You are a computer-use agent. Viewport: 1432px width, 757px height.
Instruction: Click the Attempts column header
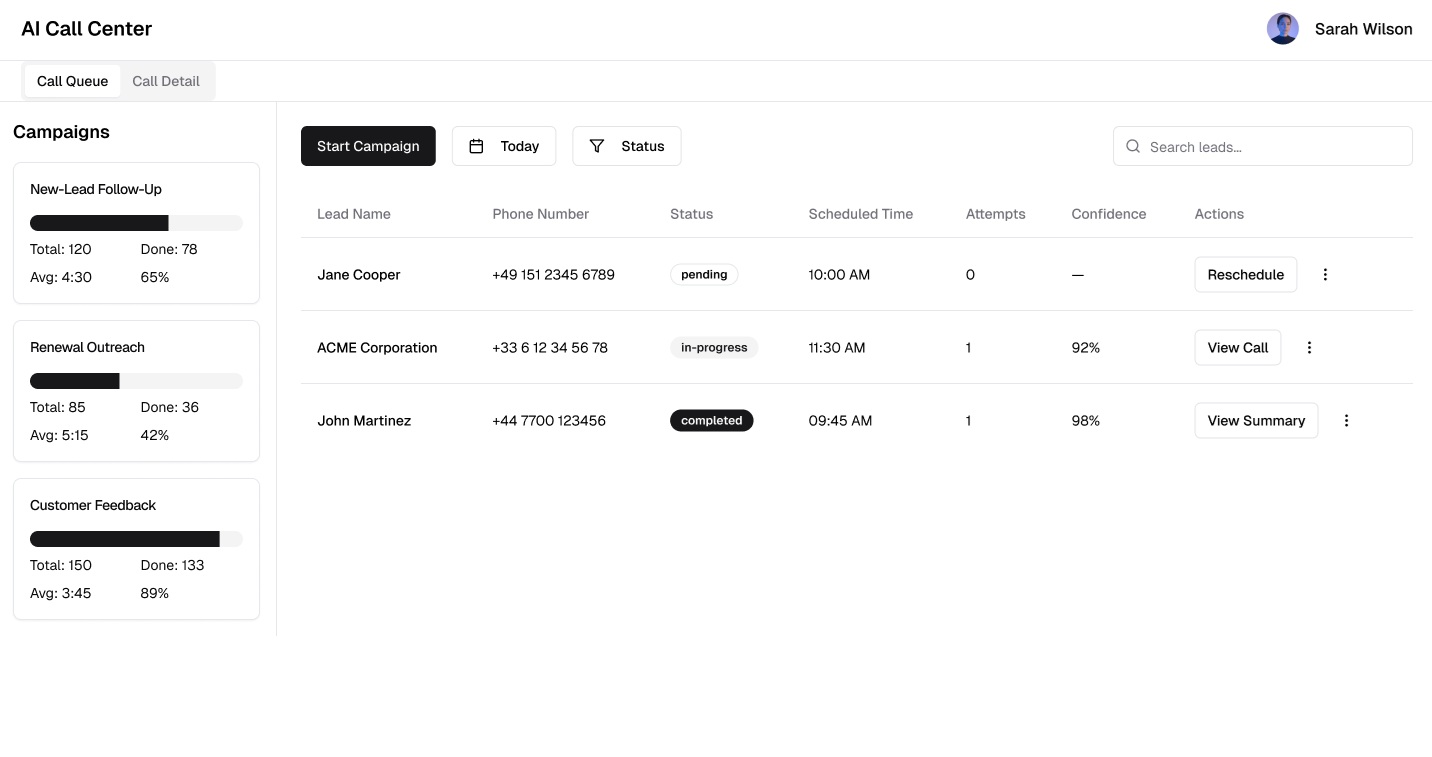[996, 214]
